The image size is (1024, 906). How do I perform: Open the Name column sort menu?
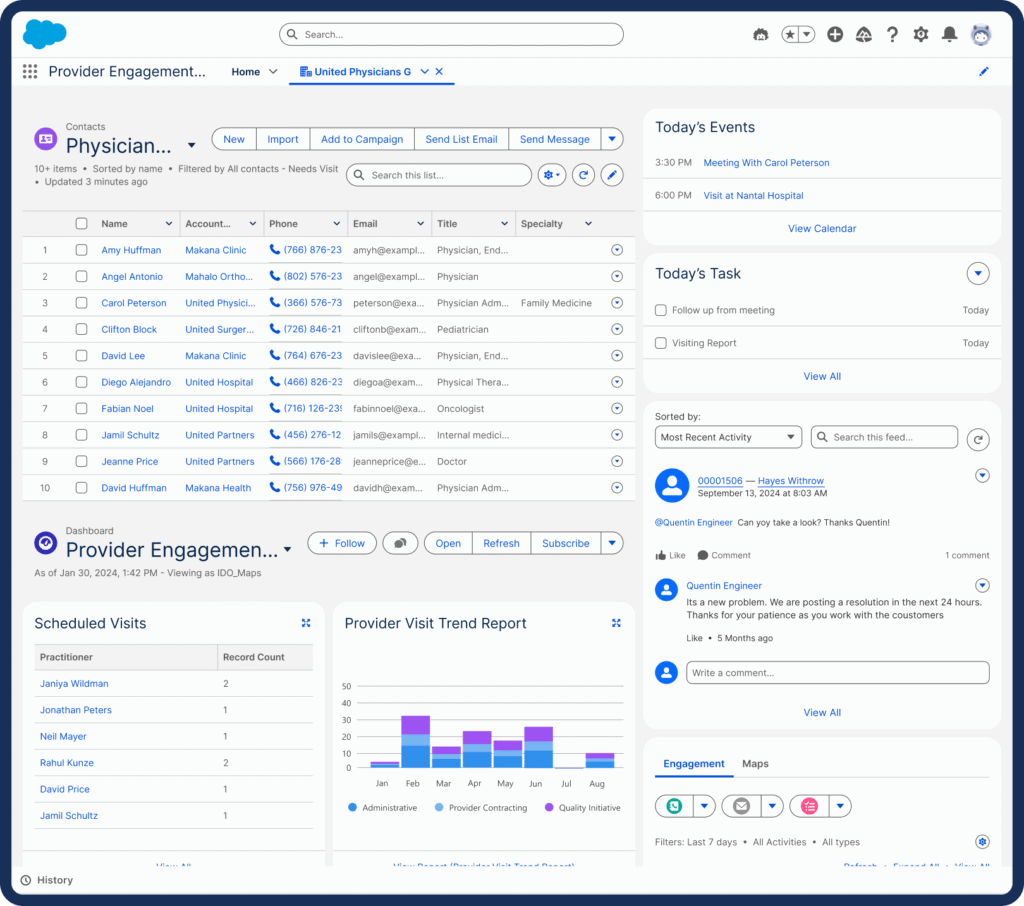168,223
